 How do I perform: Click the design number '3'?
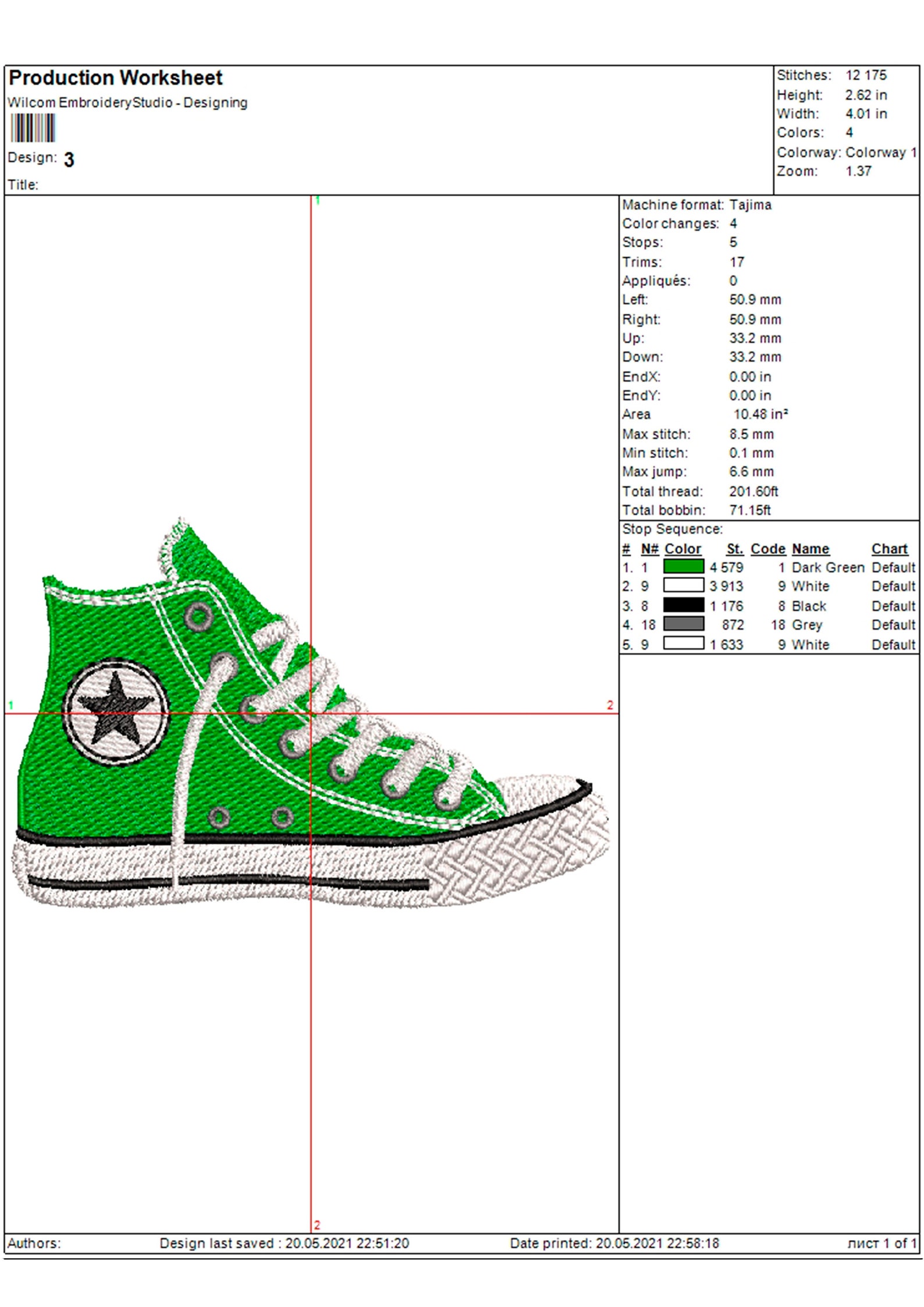[x=69, y=159]
